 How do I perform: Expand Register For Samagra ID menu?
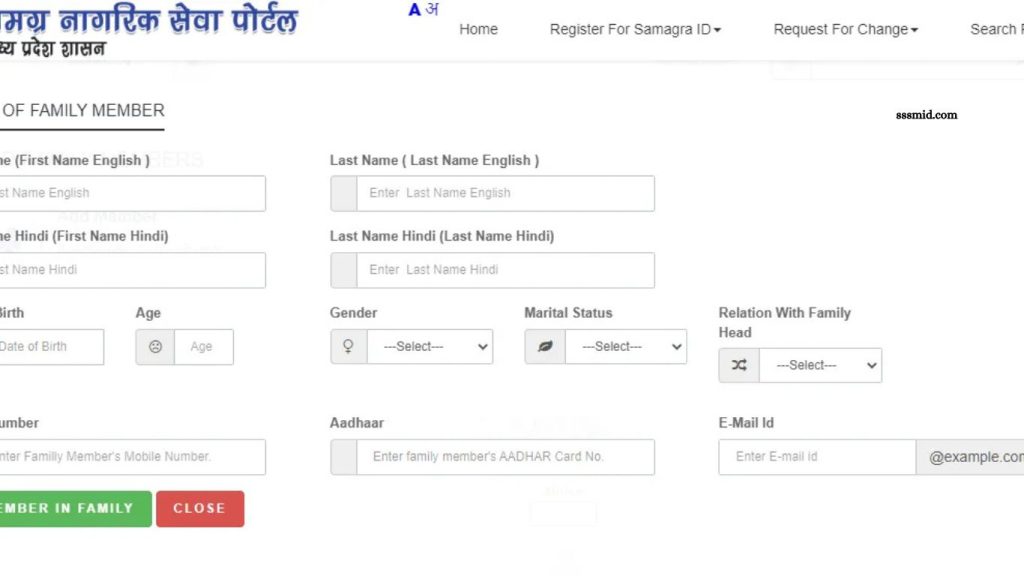click(x=635, y=29)
